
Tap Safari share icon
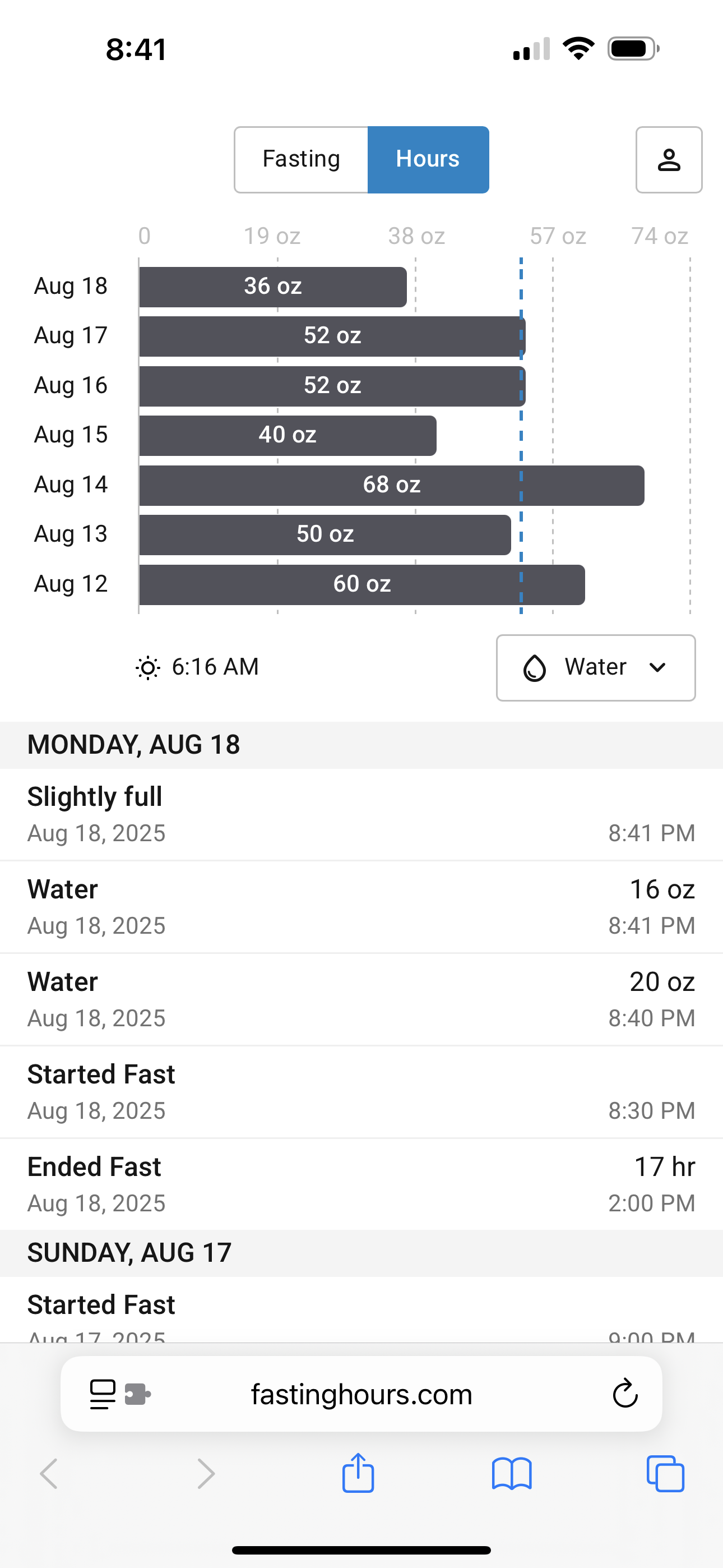[x=358, y=1474]
